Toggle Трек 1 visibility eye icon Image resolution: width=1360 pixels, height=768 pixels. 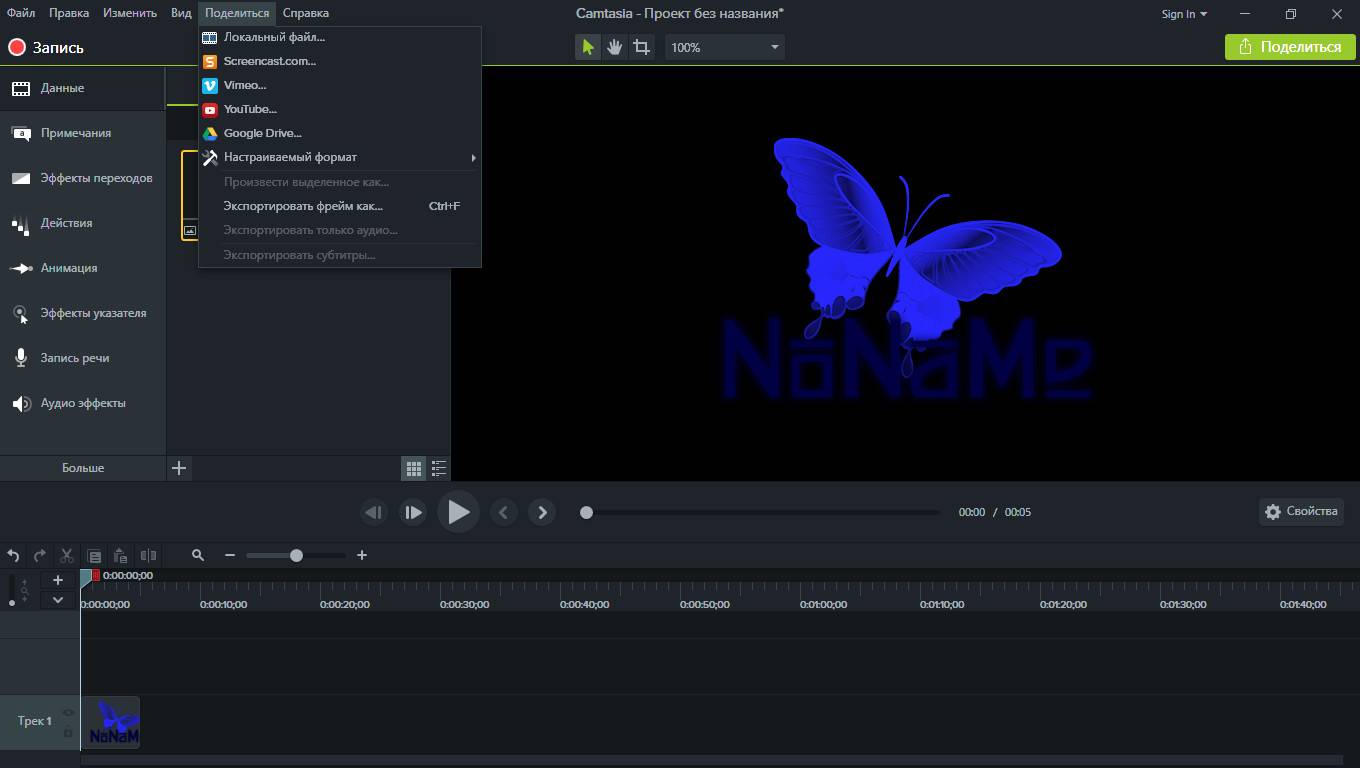pyautogui.click(x=68, y=713)
